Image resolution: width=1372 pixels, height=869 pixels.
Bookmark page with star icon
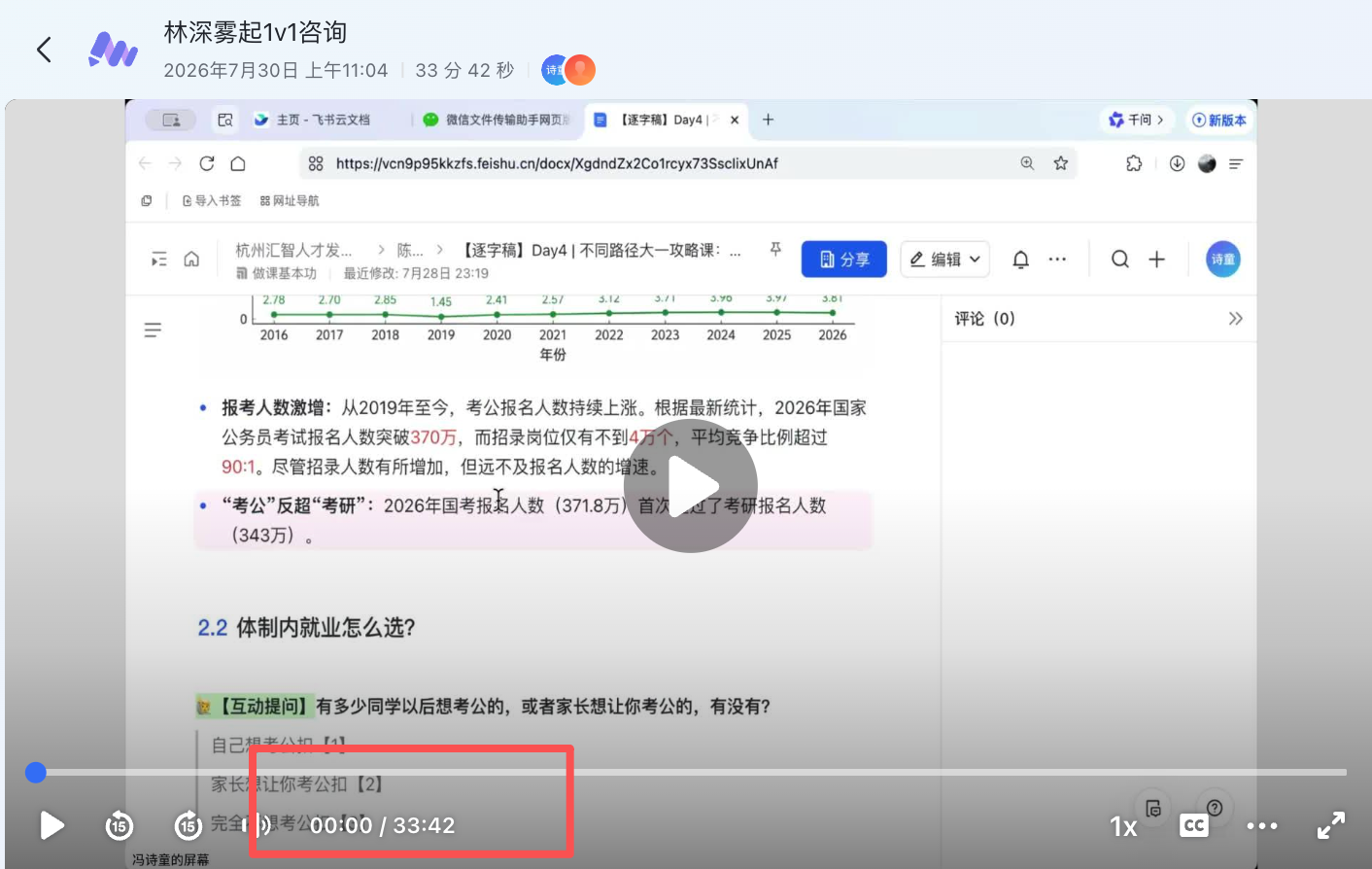pyautogui.click(x=1061, y=163)
